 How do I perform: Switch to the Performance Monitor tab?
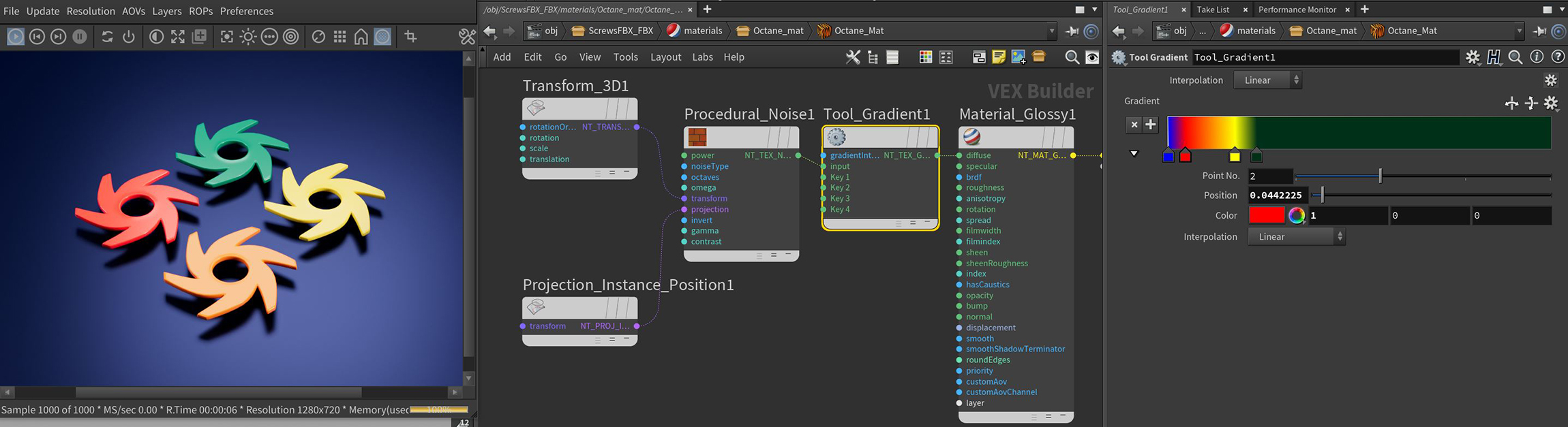click(1297, 10)
